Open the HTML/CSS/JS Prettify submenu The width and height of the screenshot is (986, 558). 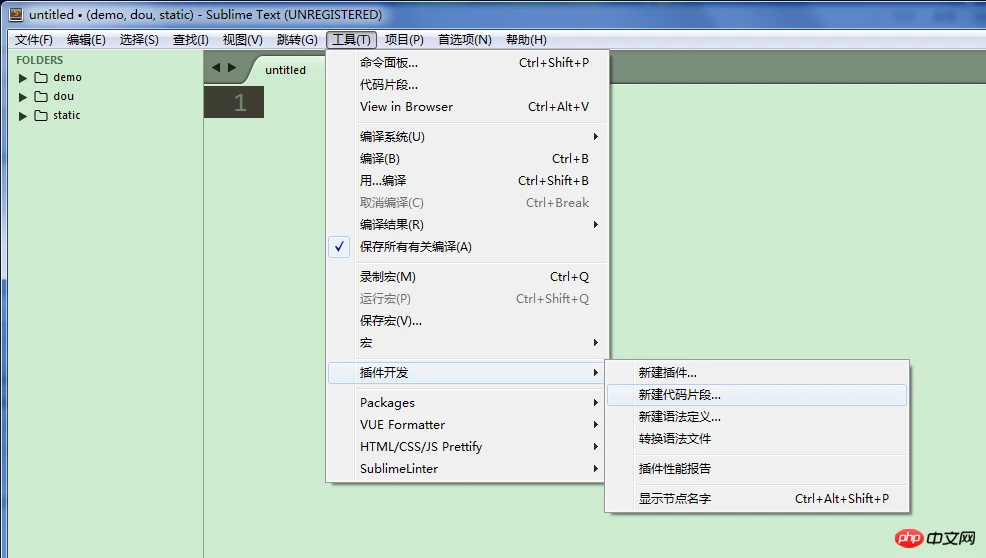(468, 447)
